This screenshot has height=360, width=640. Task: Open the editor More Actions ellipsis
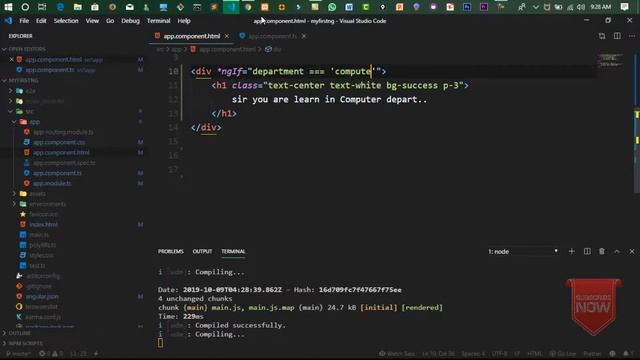(x=632, y=36)
